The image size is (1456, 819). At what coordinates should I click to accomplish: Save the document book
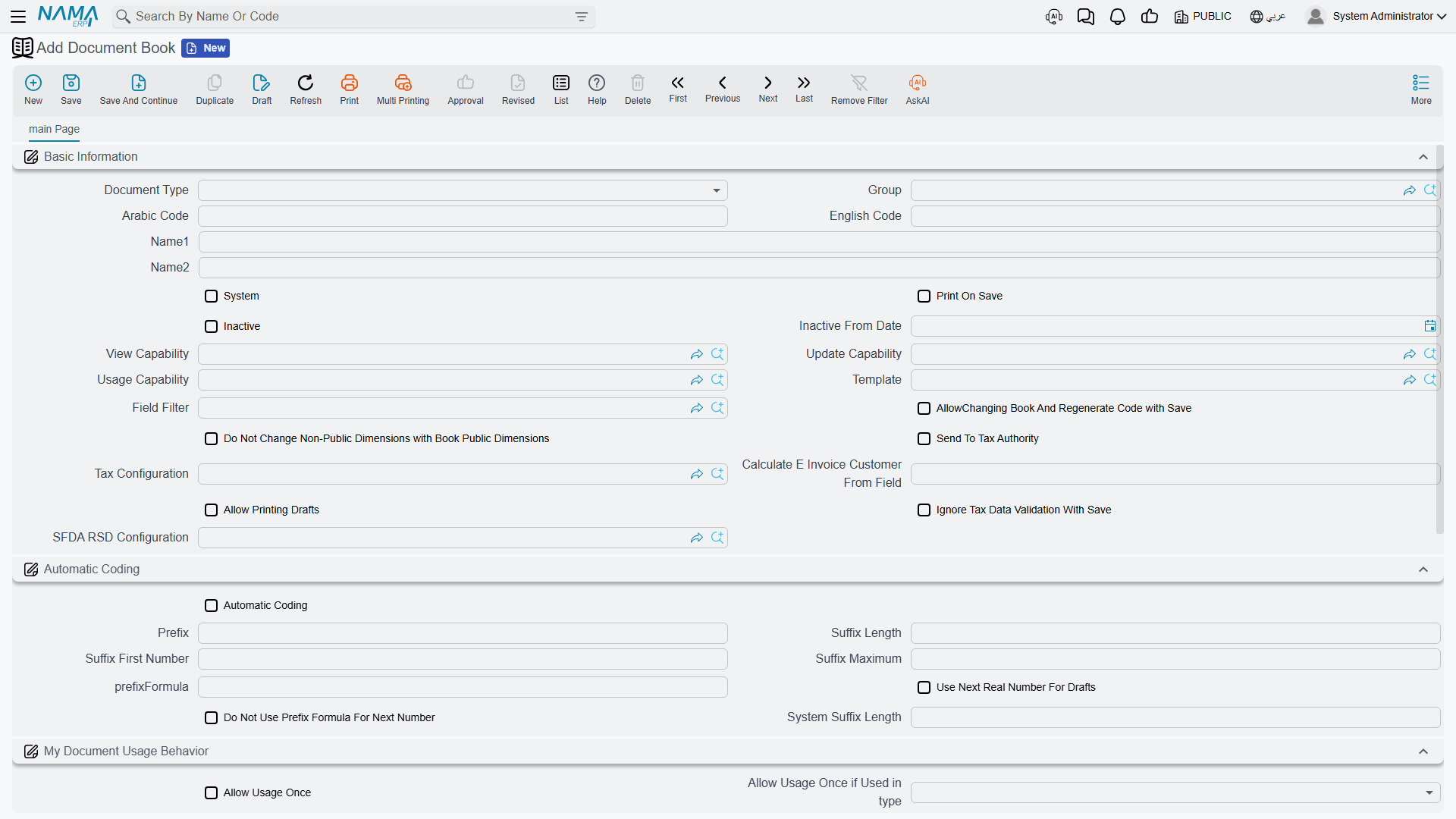coord(71,89)
